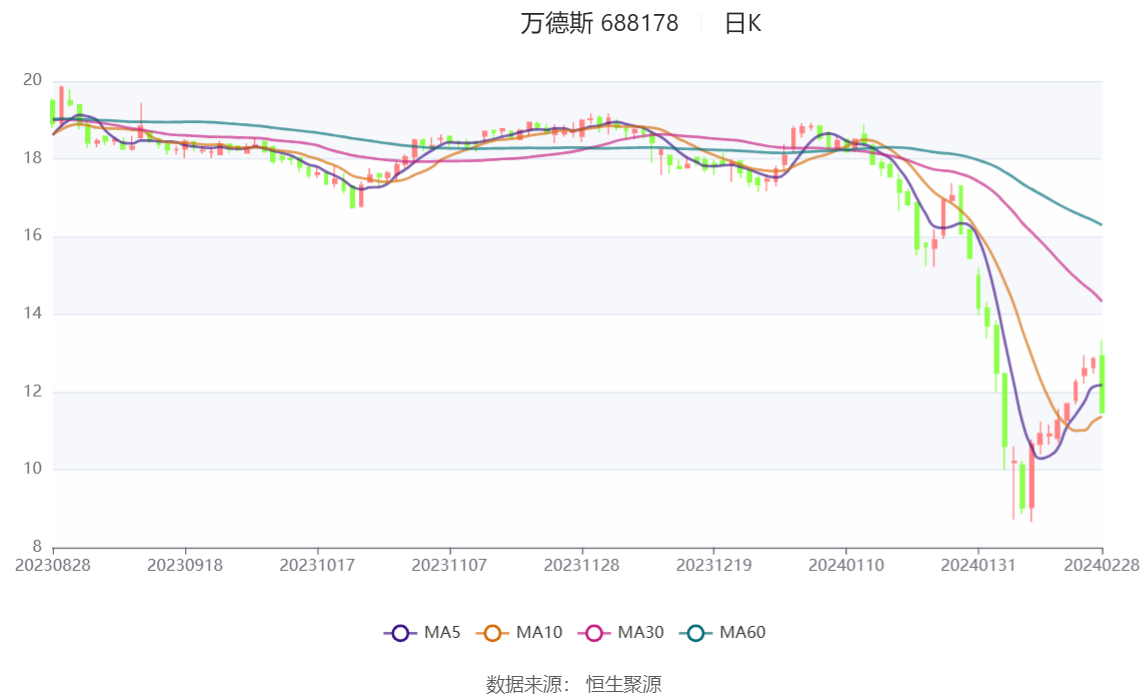Select the 20231107 x-axis date label
This screenshot has width=1148, height=699.
(449, 565)
